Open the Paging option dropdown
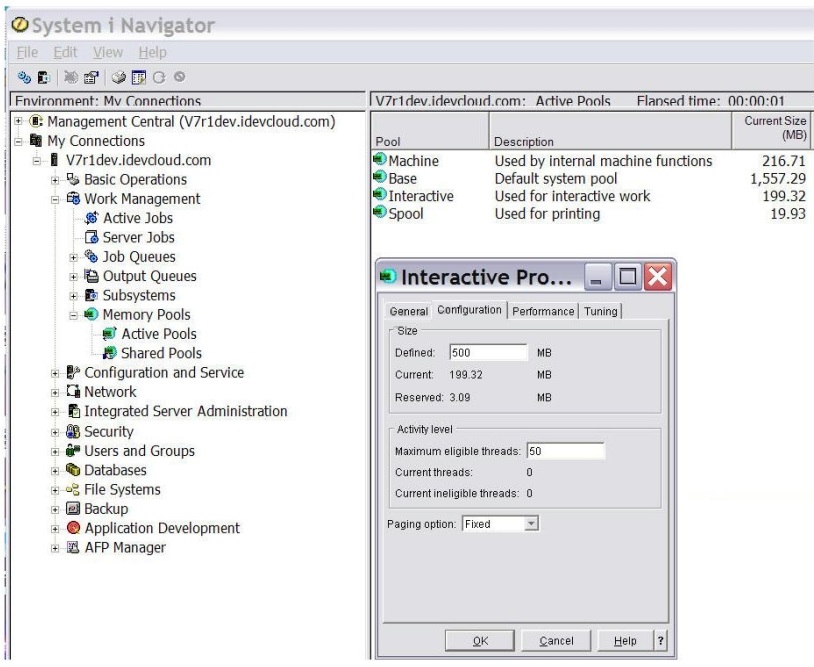The image size is (814, 667). 531,524
